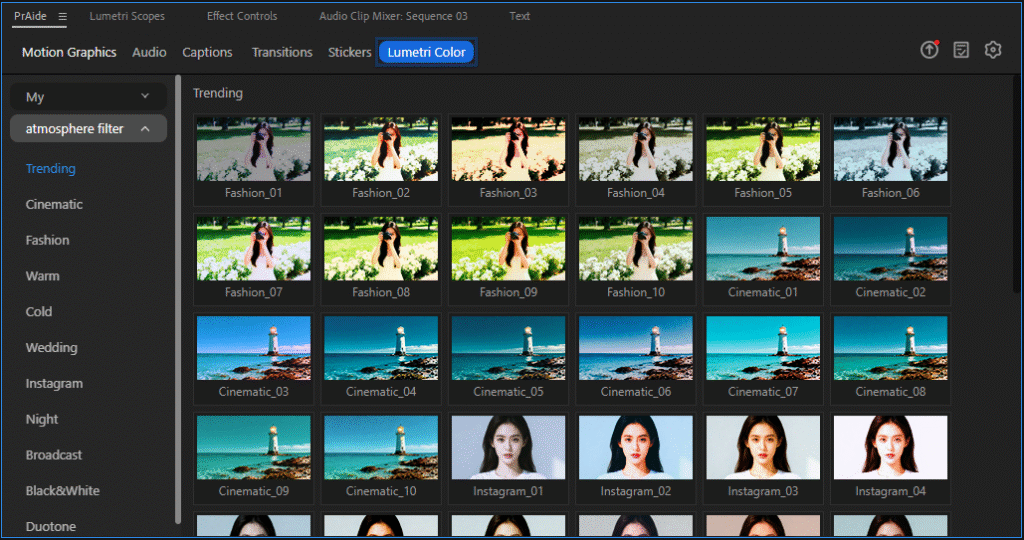Open the PrAide panel hamburger menu
This screenshot has height=540, width=1024.
coord(63,16)
